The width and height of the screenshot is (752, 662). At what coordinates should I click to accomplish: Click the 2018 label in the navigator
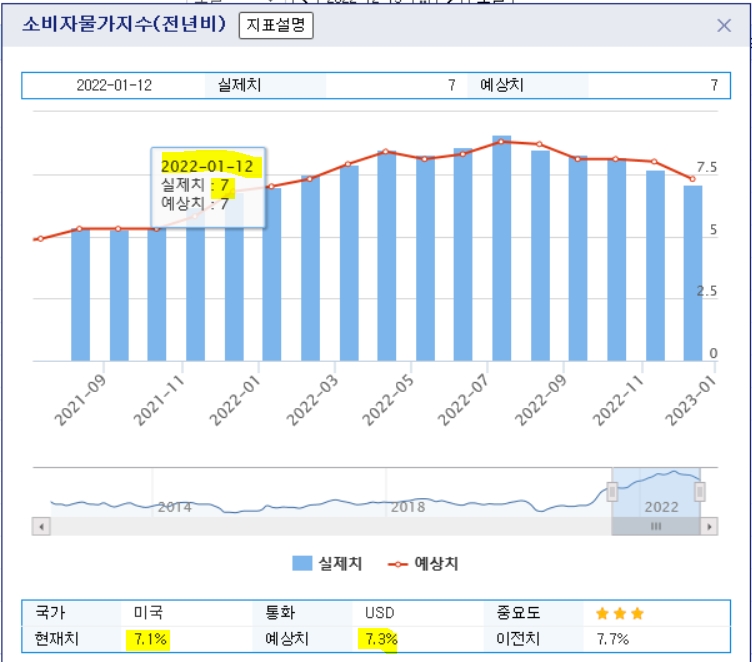408,507
